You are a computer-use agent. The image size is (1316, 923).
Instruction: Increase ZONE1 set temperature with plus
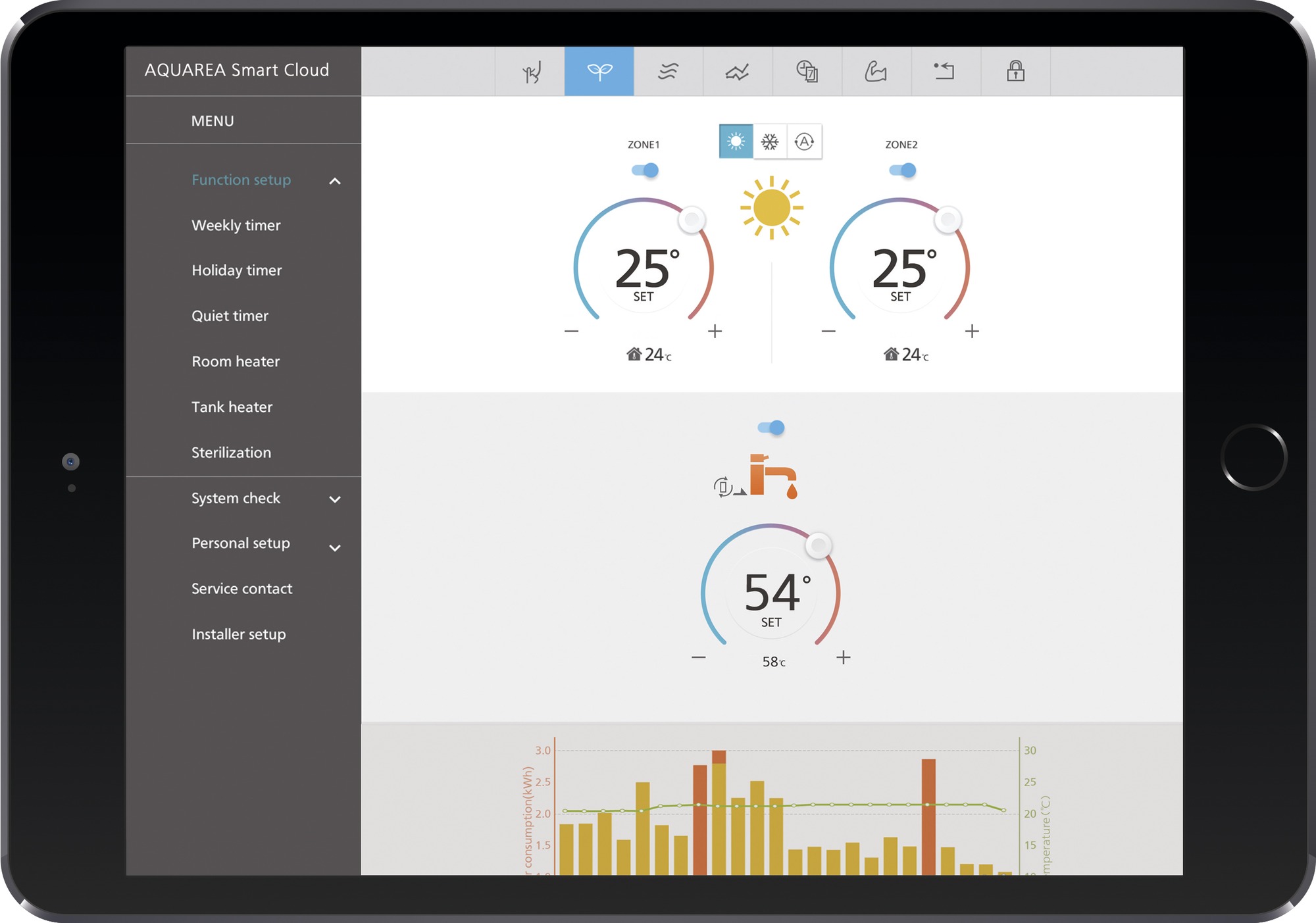(715, 331)
